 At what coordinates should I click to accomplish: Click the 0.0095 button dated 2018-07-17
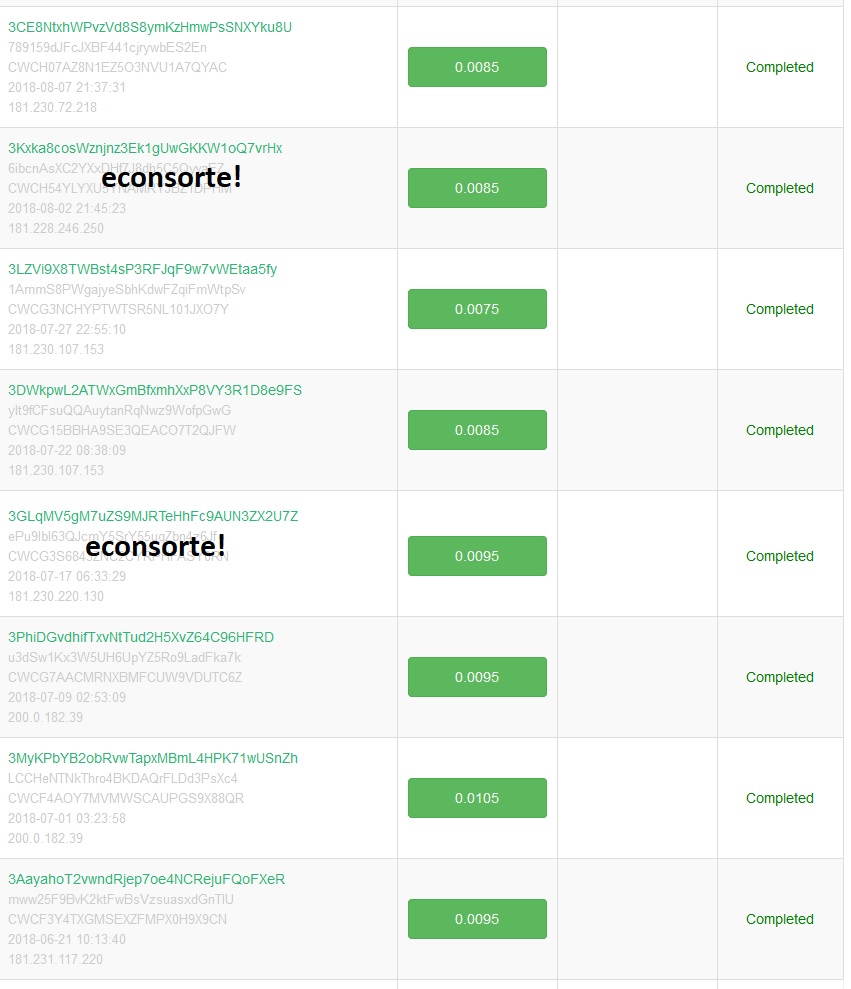pyautogui.click(x=477, y=556)
